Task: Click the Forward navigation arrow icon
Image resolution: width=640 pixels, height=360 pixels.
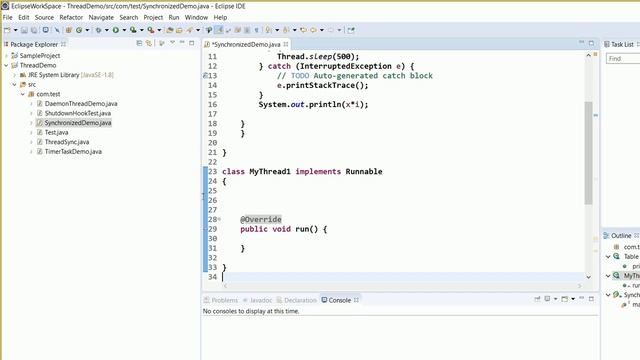Action: (x=331, y=30)
